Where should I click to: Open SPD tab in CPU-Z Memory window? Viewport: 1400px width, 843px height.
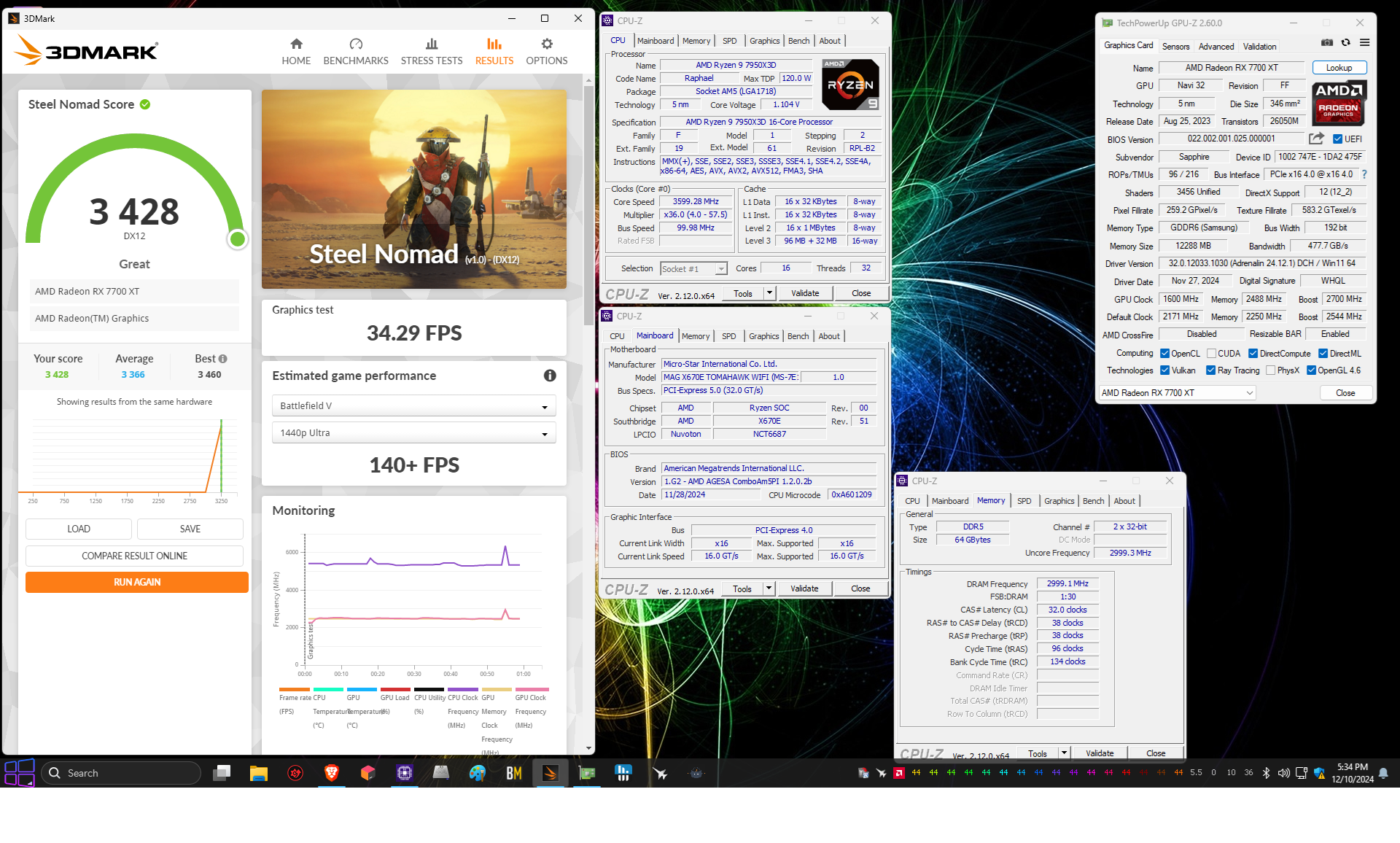pos(1024,501)
